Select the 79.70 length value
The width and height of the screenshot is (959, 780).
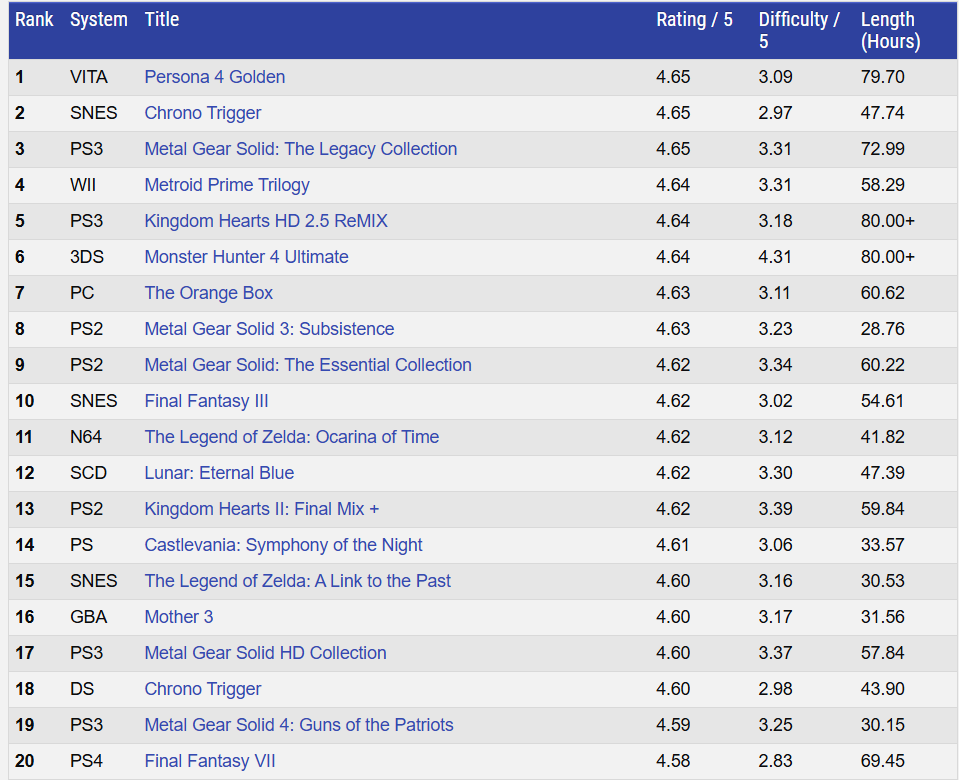(x=883, y=77)
